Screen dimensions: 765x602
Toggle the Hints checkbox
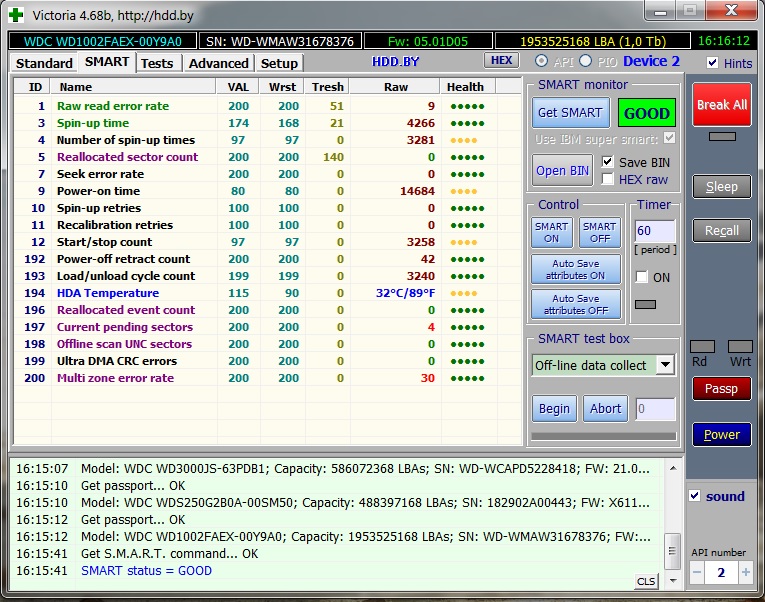coord(713,63)
